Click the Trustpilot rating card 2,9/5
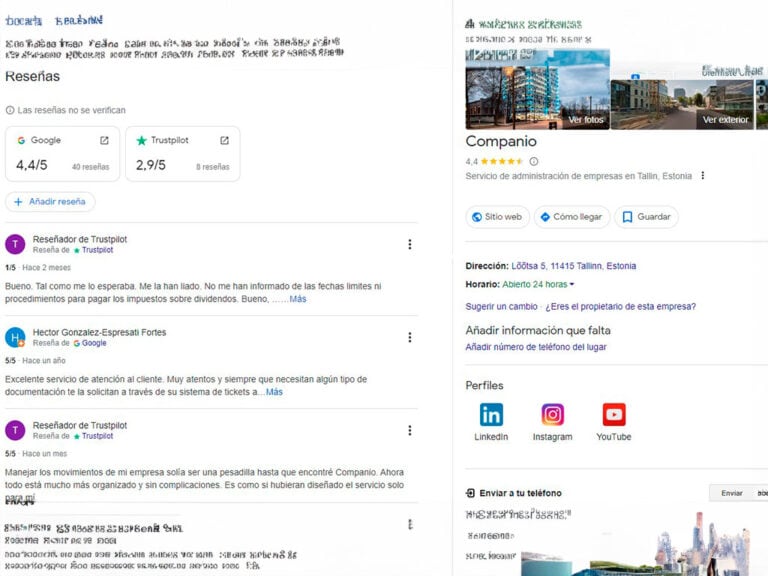 pyautogui.click(x=183, y=154)
